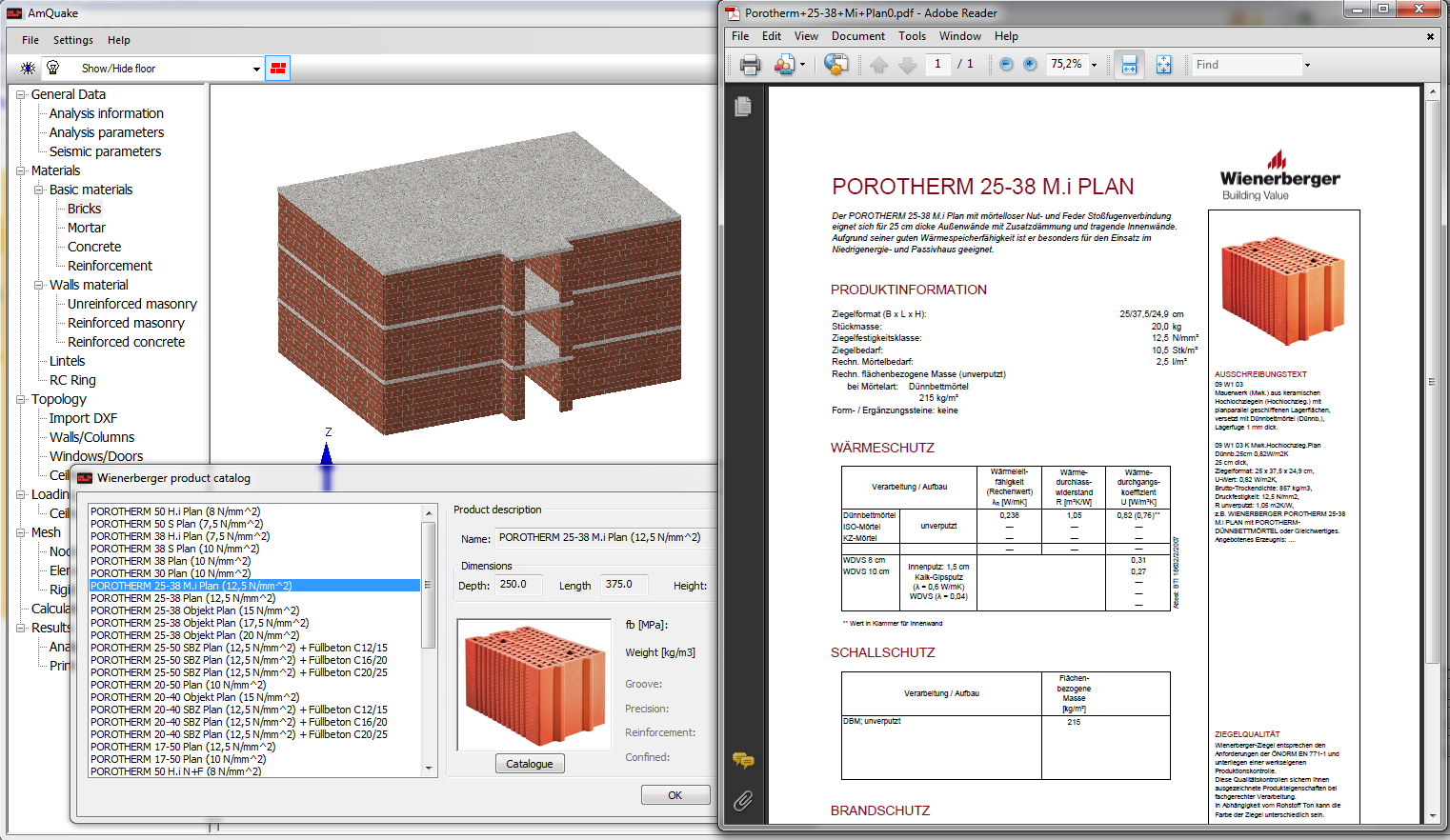Viewport: 1450px width, 840px height.
Task: Open the Attachments paperclip icon in Reader sidebar
Action: pyautogui.click(x=743, y=801)
